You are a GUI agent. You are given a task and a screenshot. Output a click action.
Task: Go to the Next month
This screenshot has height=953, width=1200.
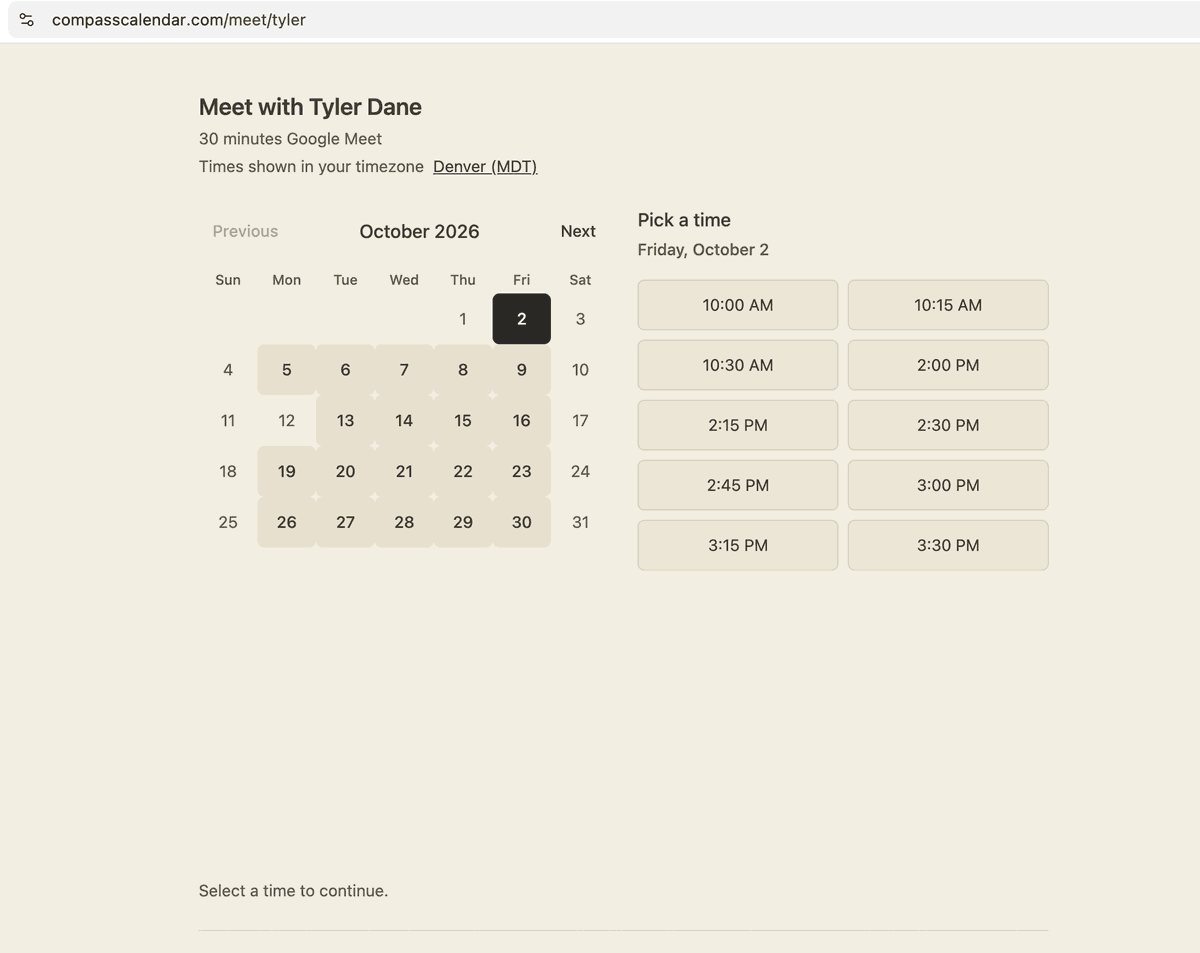click(x=578, y=231)
